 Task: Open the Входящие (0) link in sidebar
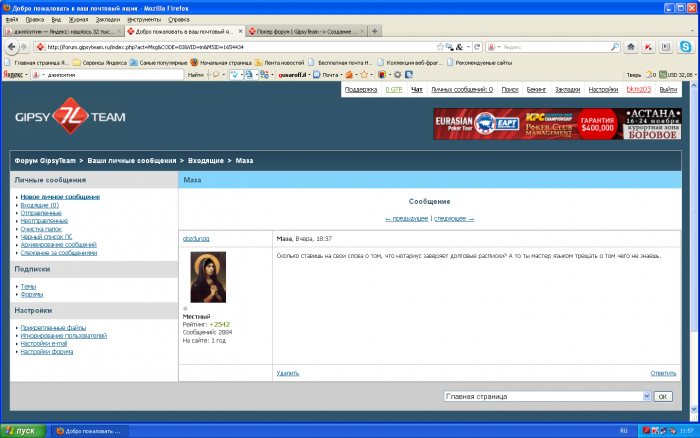(39, 205)
